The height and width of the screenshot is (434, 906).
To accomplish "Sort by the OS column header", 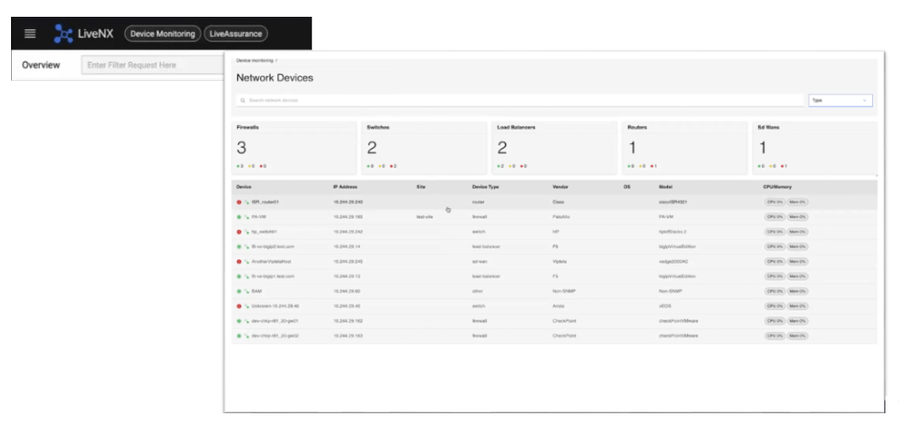I will click(x=627, y=187).
